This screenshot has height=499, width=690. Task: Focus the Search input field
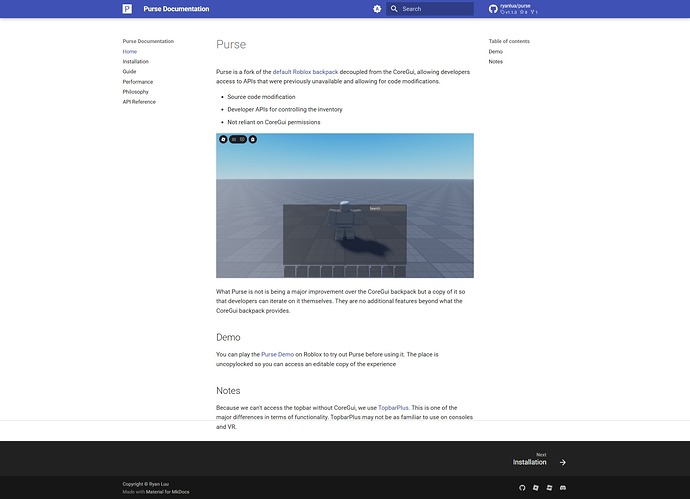pos(430,9)
